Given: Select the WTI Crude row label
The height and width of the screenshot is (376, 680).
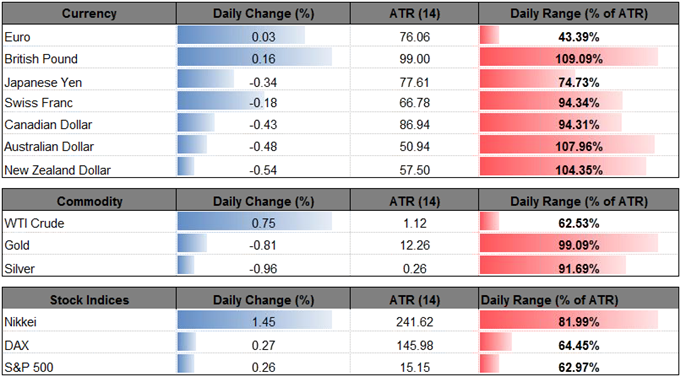Looking at the screenshot, I should 34,224.
